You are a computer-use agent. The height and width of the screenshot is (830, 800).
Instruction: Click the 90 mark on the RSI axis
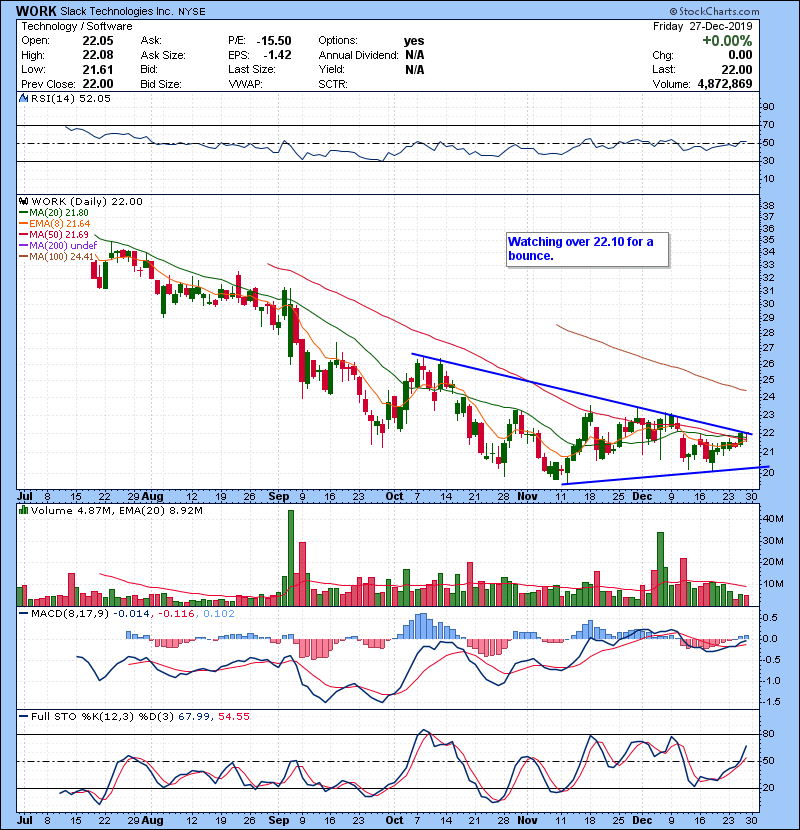click(x=768, y=107)
